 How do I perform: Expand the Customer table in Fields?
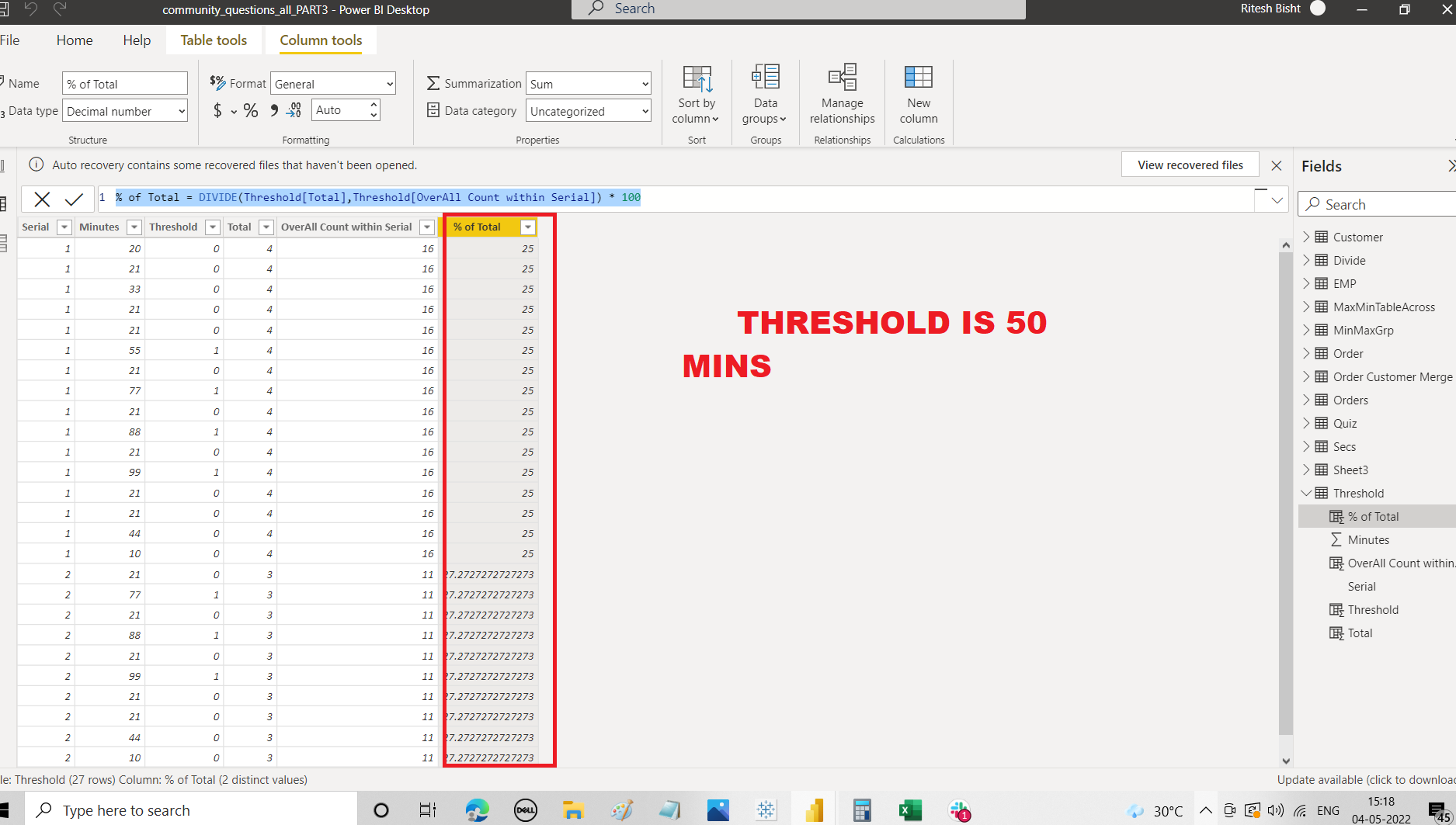point(1306,237)
